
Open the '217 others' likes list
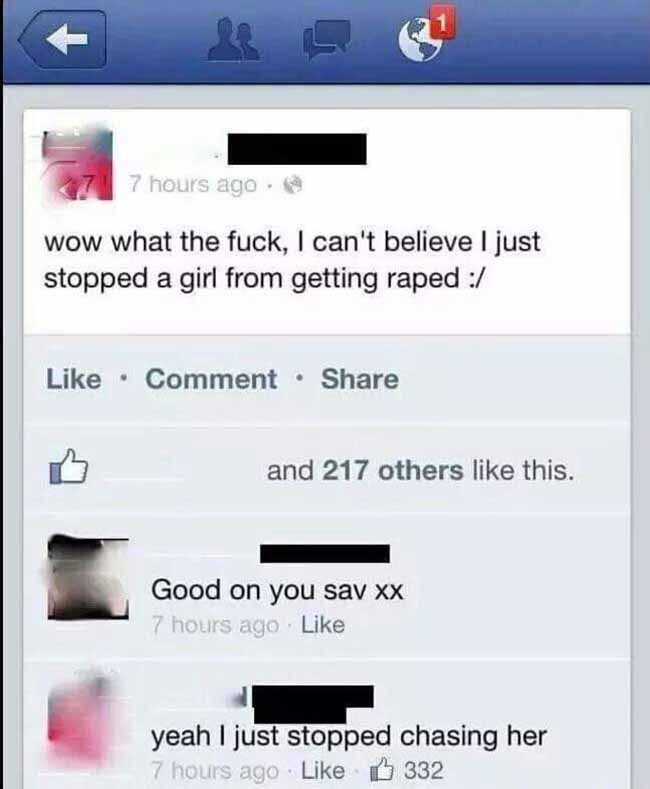[x=392, y=470]
